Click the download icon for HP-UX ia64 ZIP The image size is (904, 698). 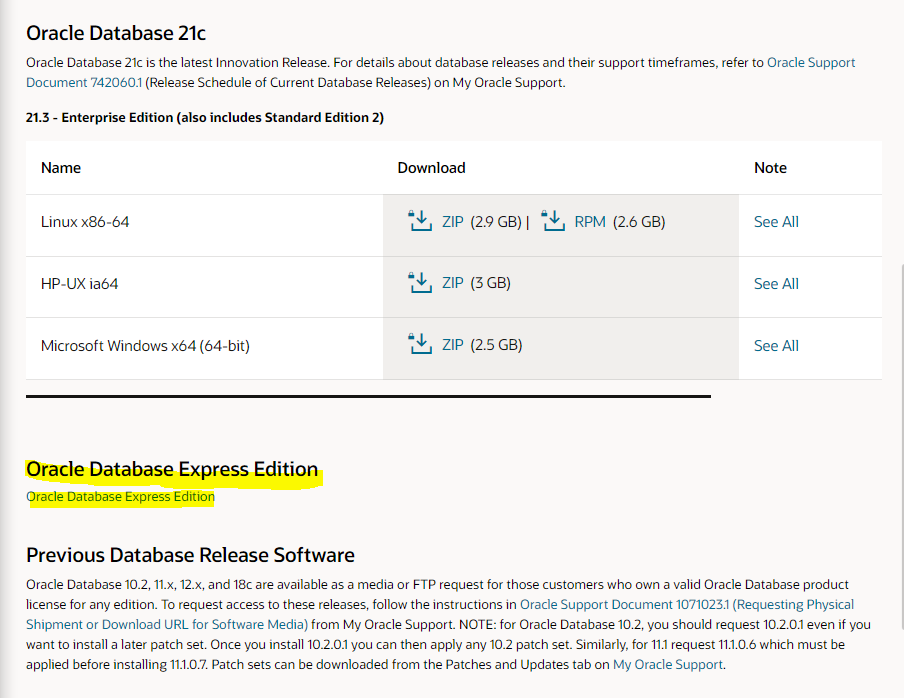point(420,282)
